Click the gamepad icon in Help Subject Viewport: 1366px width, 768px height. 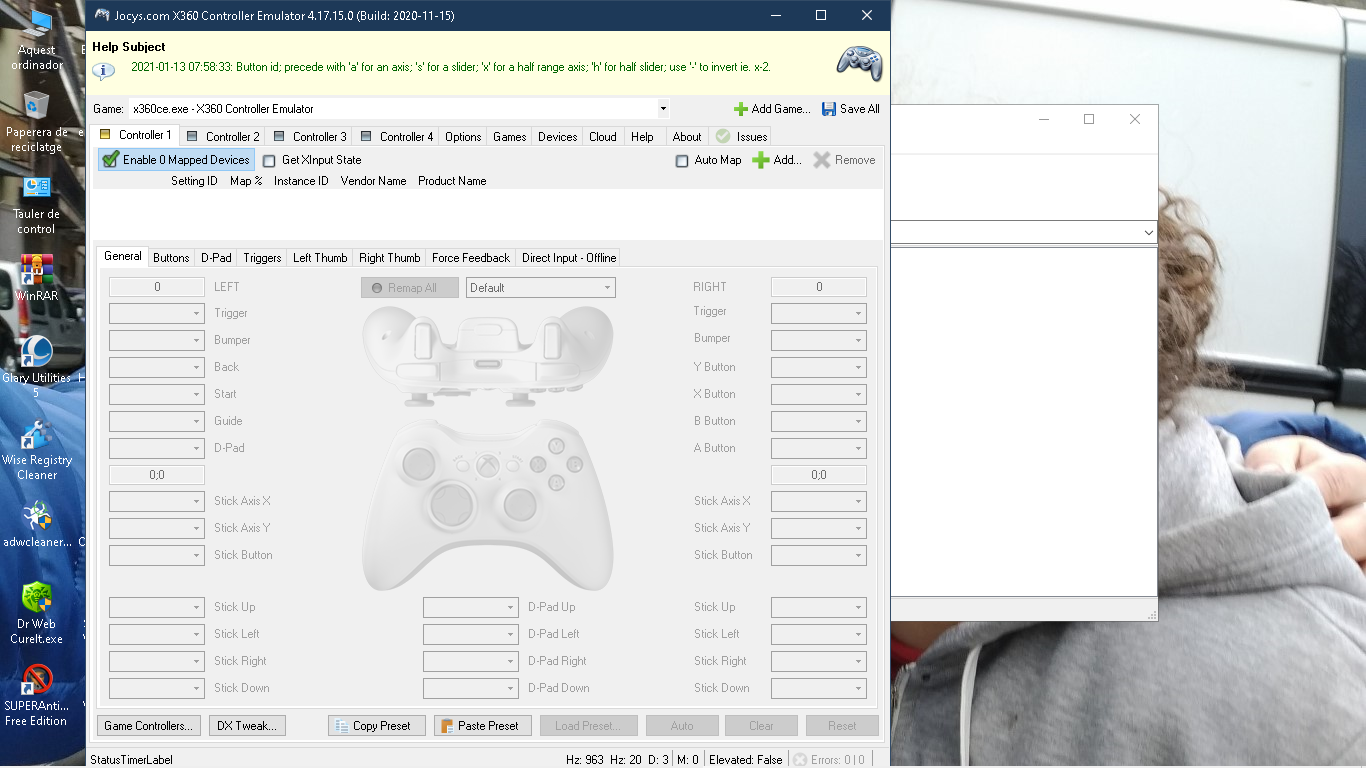pos(859,63)
